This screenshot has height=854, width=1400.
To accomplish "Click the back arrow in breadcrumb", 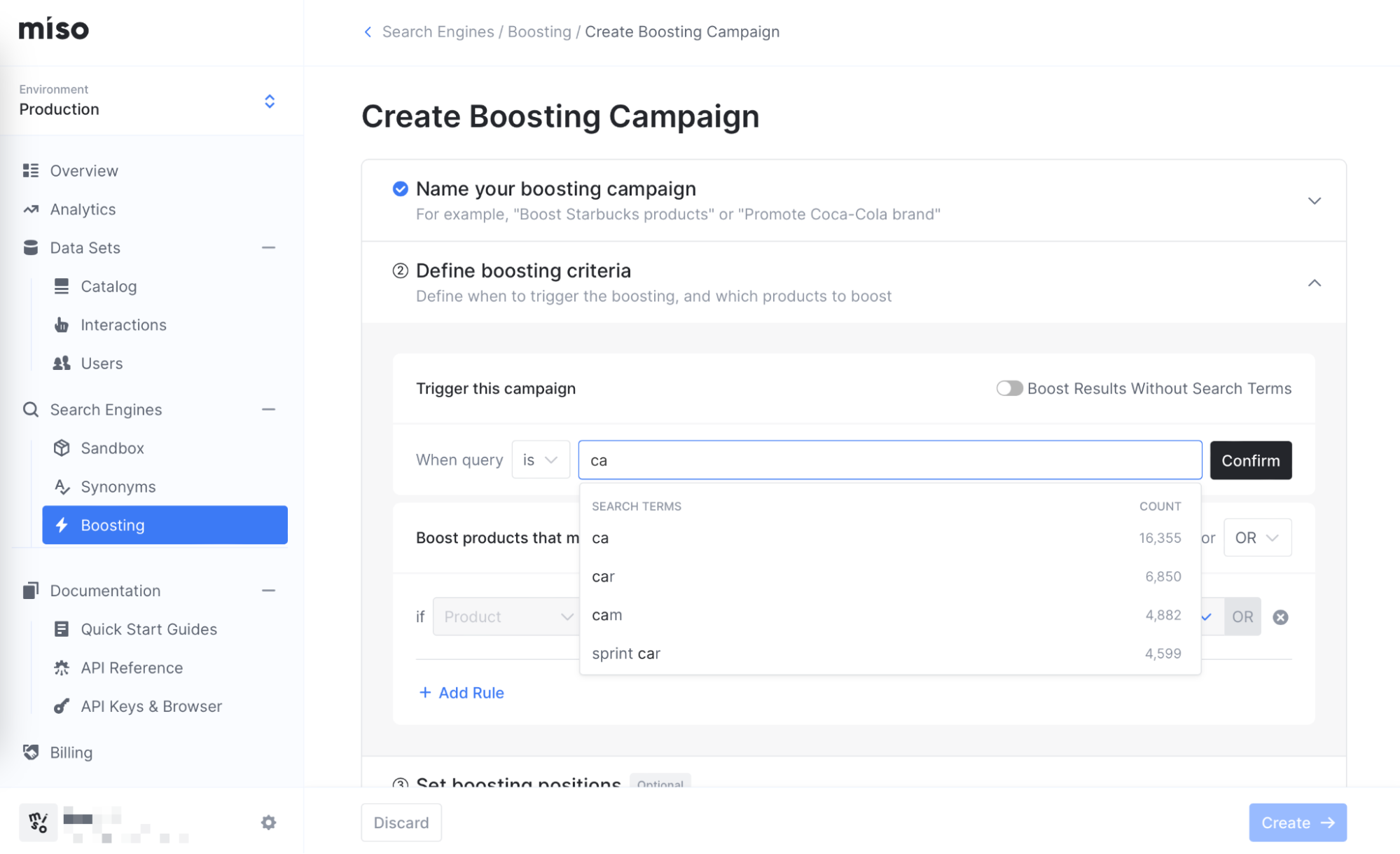I will [368, 32].
